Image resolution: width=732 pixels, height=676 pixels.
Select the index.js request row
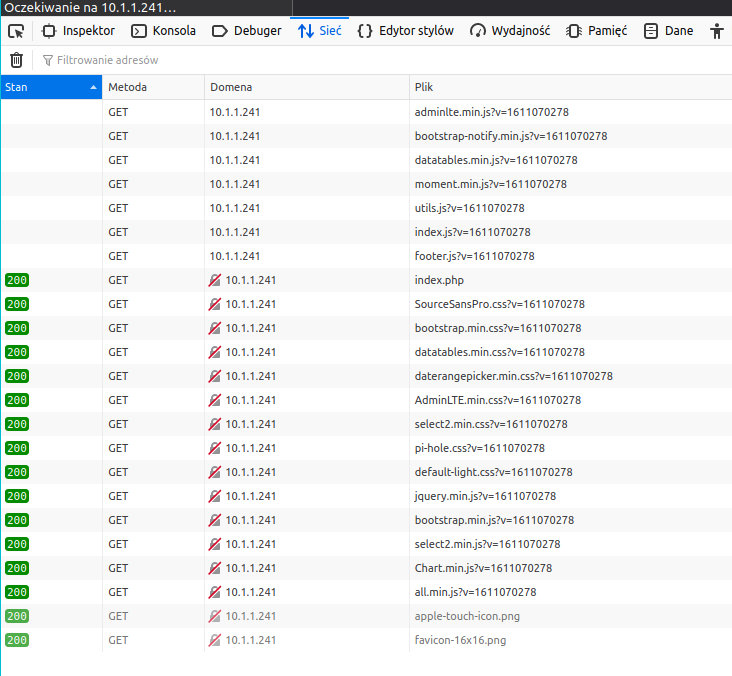(x=366, y=232)
